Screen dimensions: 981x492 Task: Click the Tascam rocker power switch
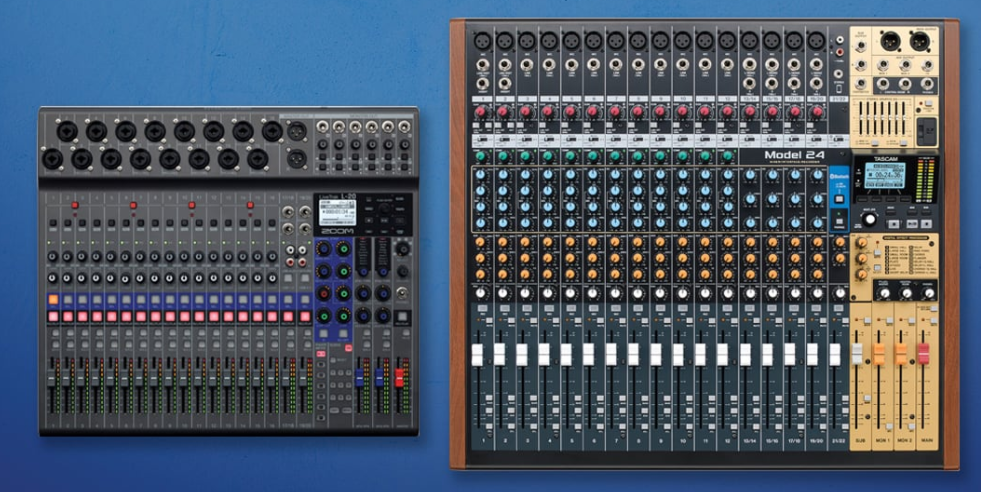(x=925, y=131)
